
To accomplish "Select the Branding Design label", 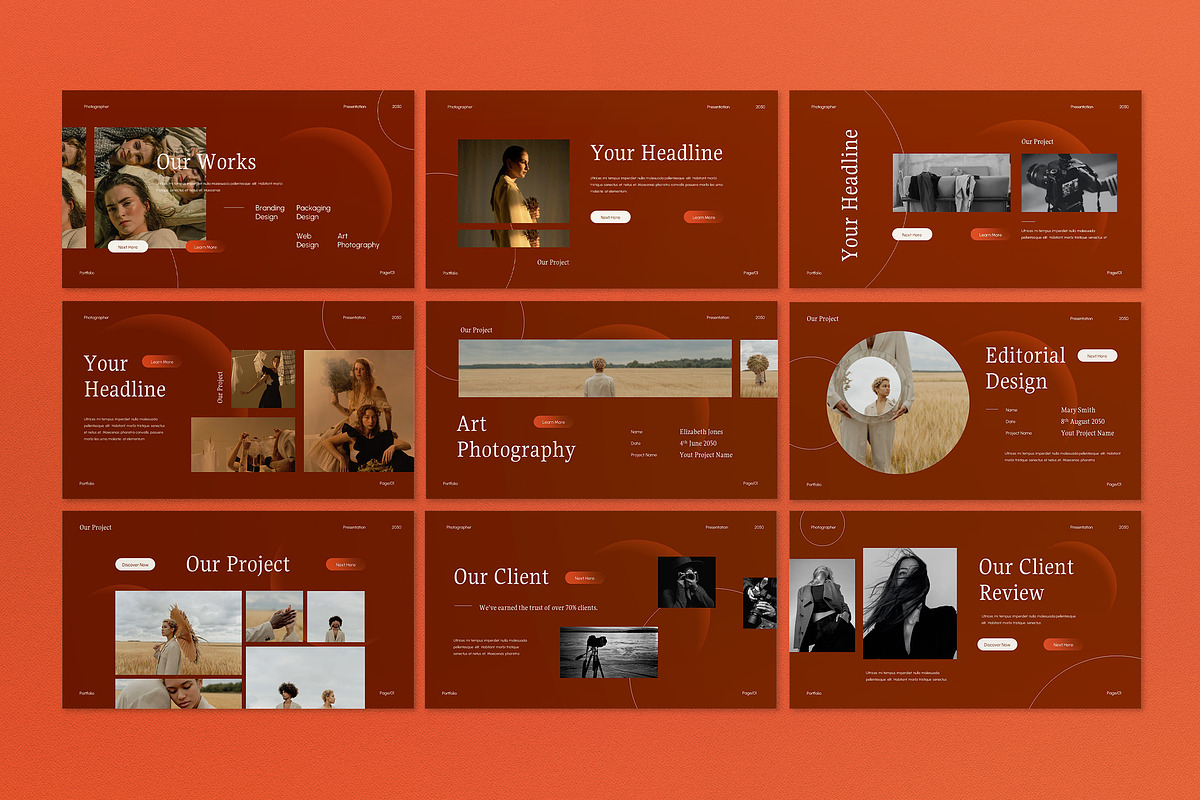I will click(x=268, y=212).
